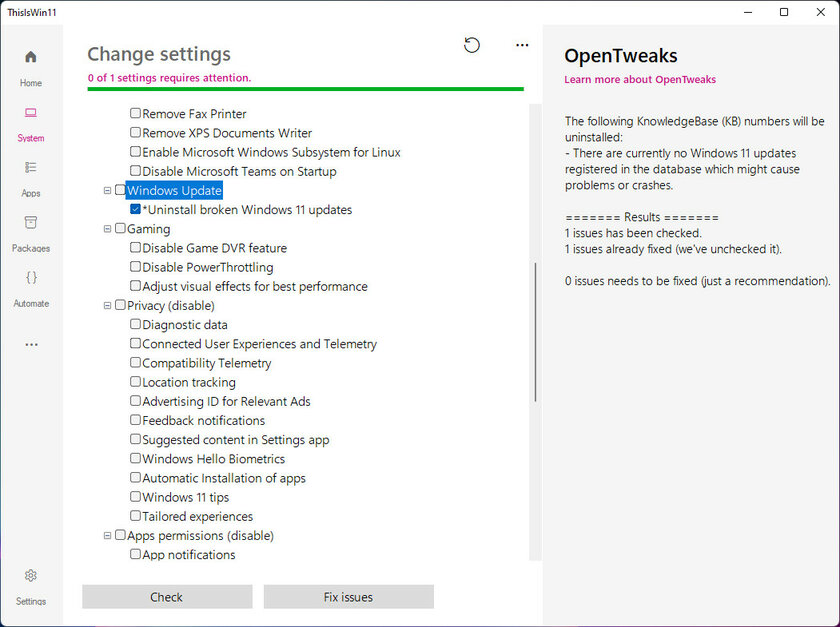Viewport: 840px width, 627px height.
Task: Open the Automate curly-braces icon
Action: pos(31,289)
